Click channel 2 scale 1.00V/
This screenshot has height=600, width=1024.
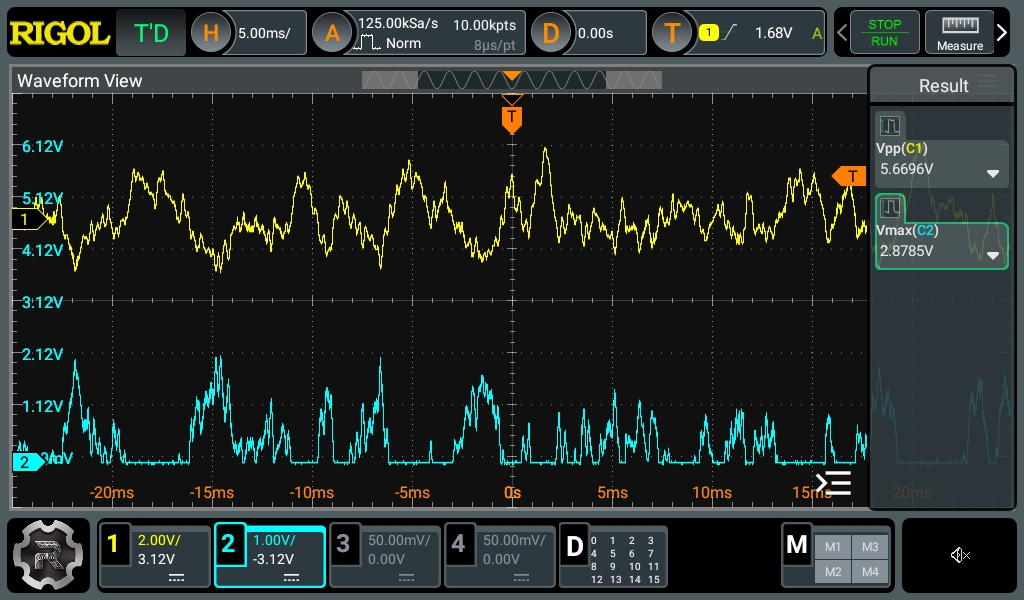[274, 541]
